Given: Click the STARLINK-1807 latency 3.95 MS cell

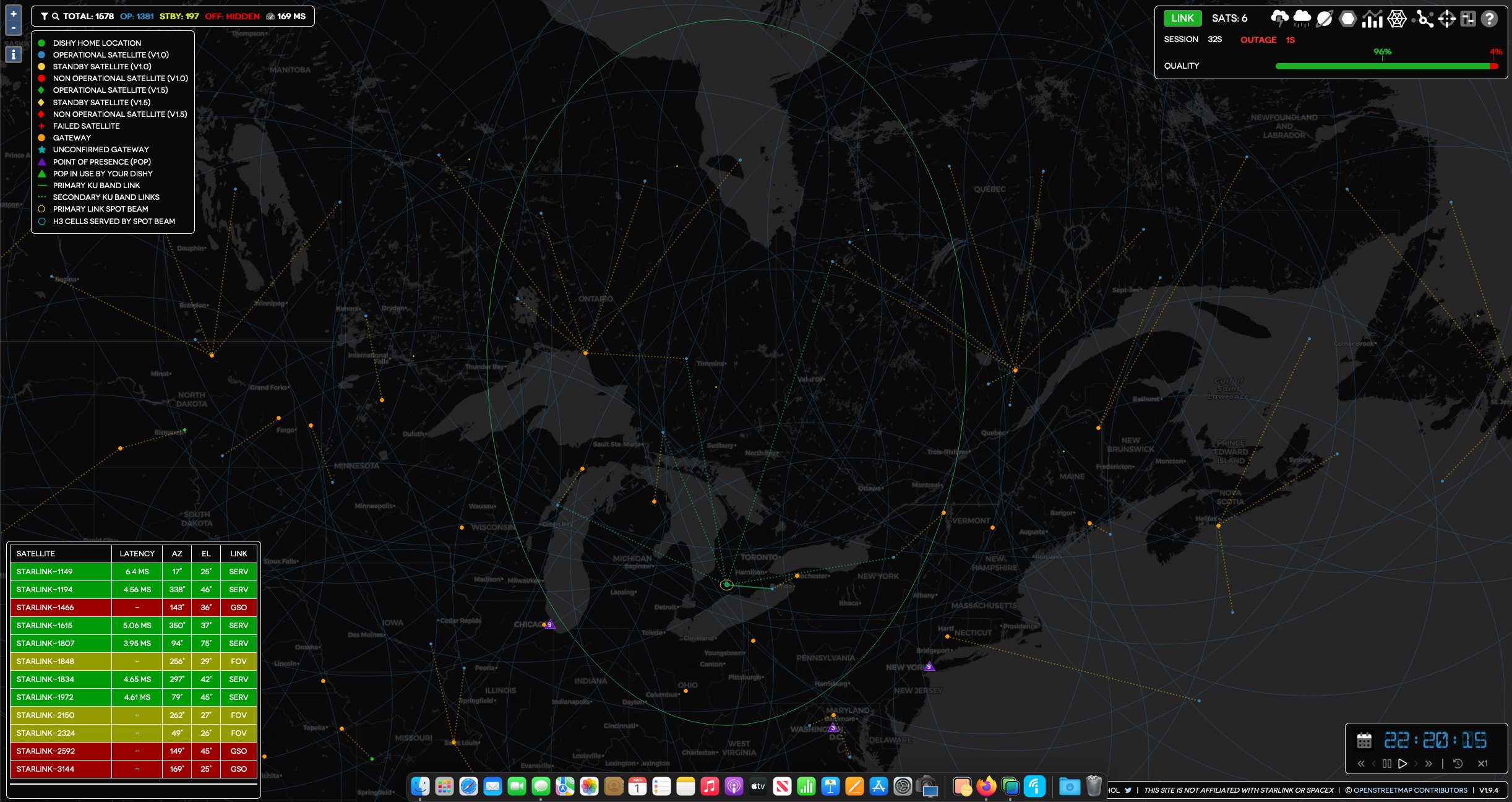Looking at the screenshot, I should coord(137,644).
